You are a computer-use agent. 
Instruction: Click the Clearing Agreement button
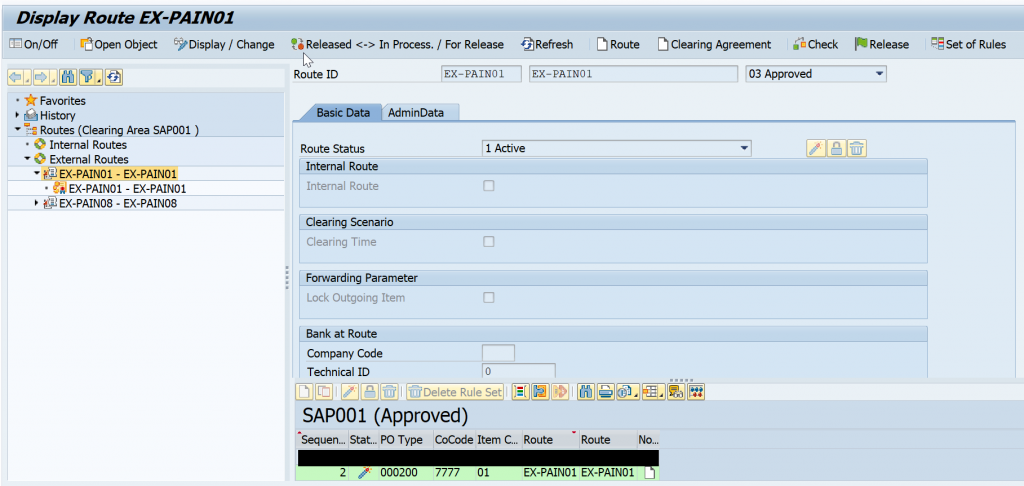tap(714, 44)
